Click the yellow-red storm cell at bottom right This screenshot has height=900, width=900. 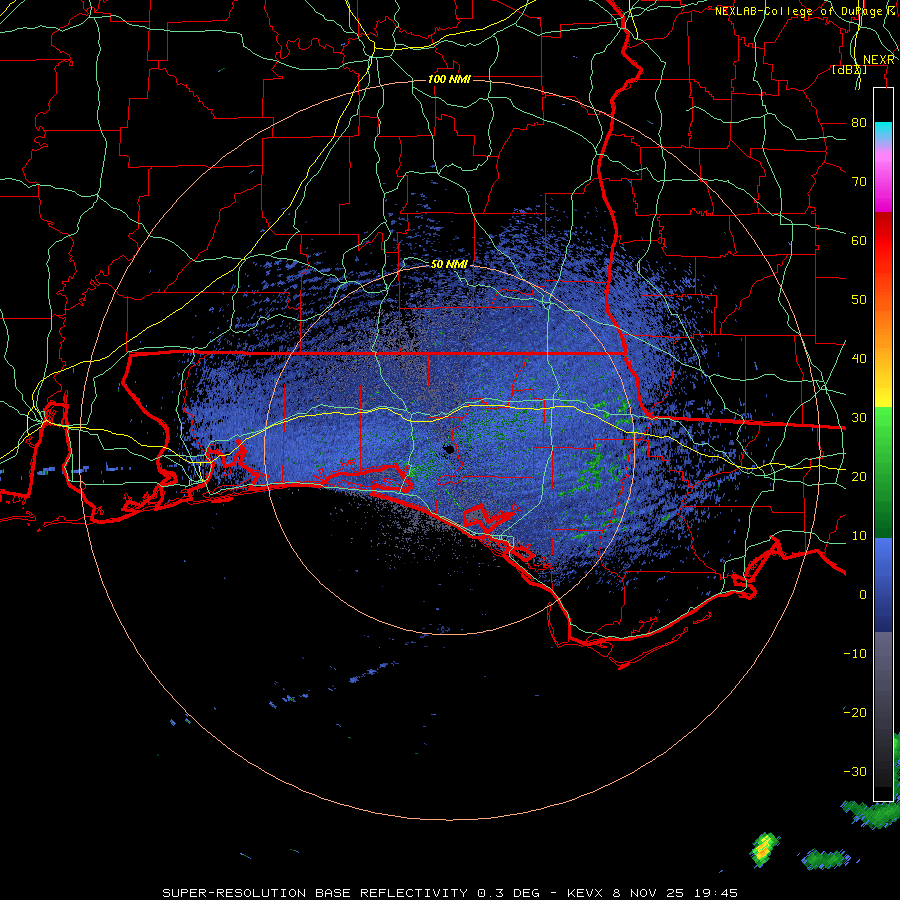pos(765,848)
